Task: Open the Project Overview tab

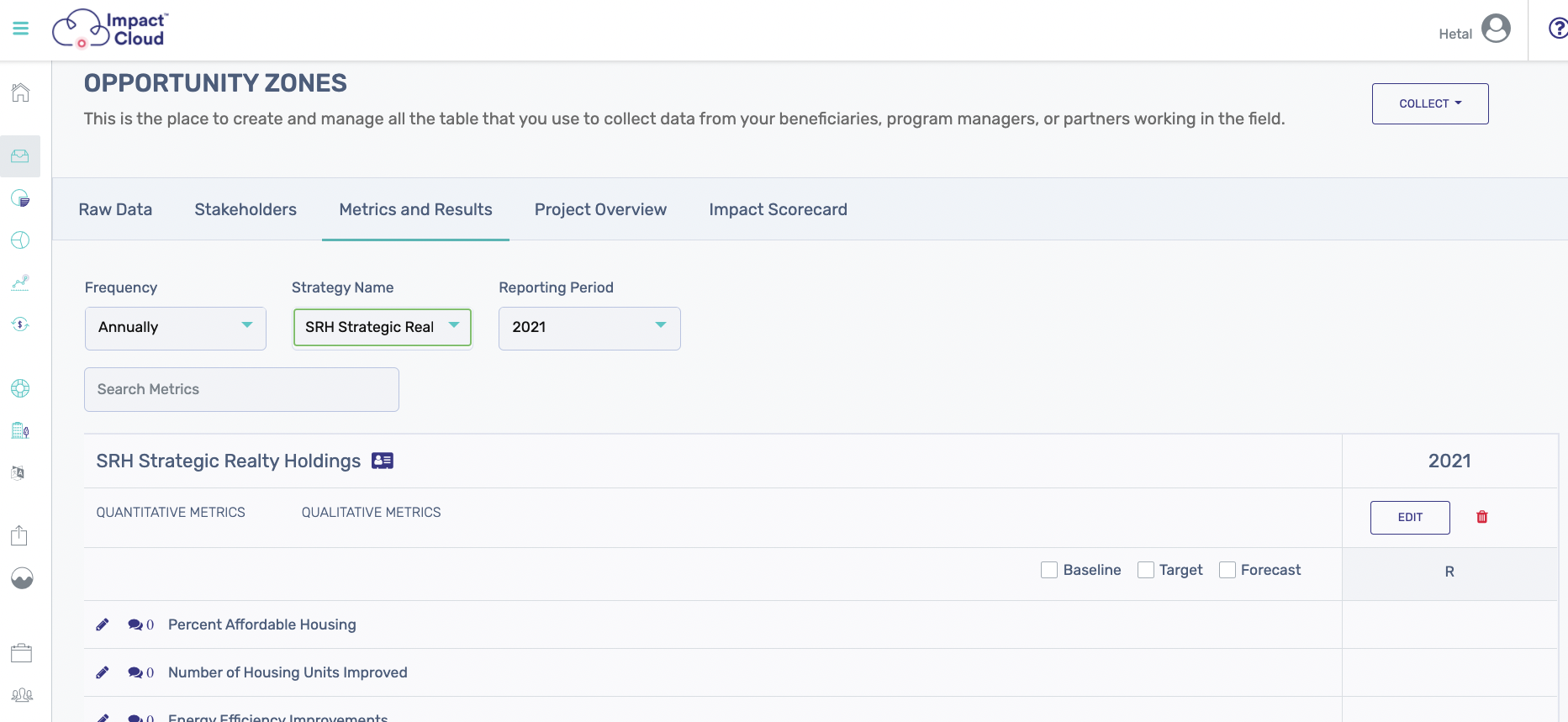Action: (600, 209)
